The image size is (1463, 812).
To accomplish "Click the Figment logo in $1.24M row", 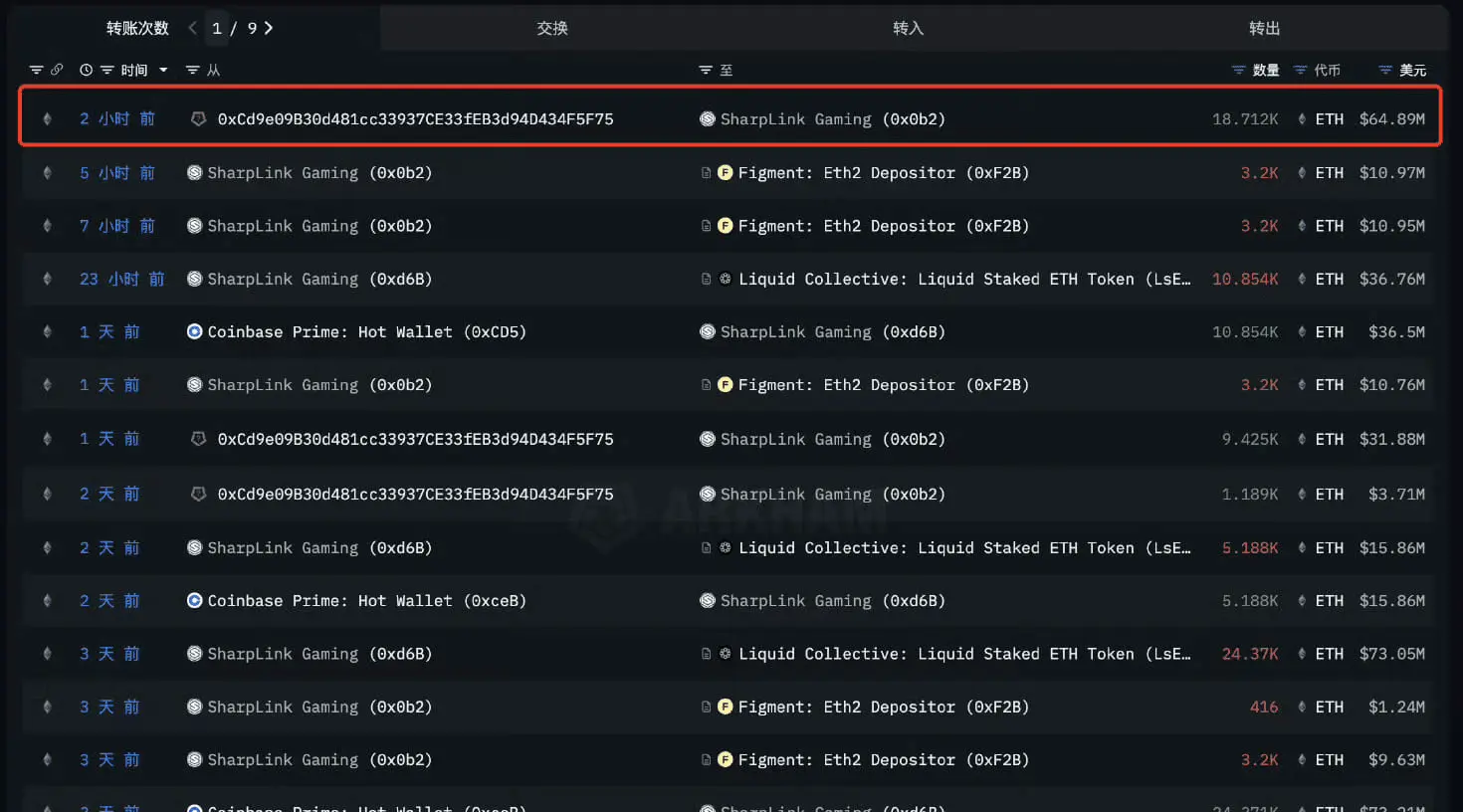I will [x=726, y=707].
